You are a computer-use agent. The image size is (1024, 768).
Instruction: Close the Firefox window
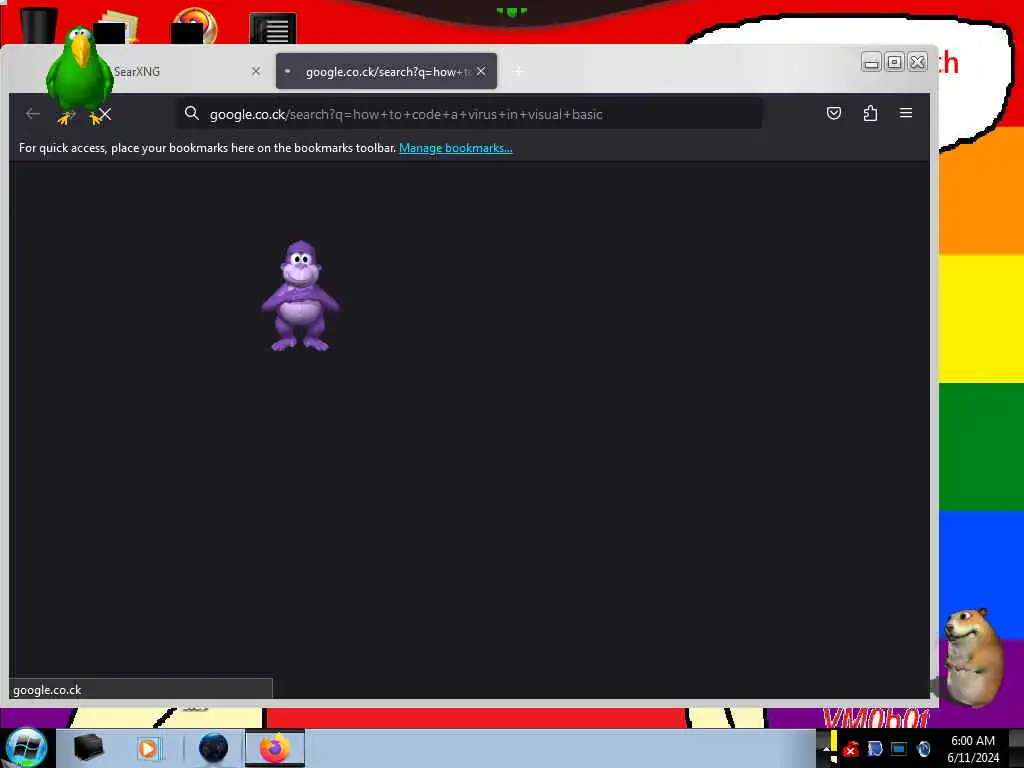coord(918,62)
